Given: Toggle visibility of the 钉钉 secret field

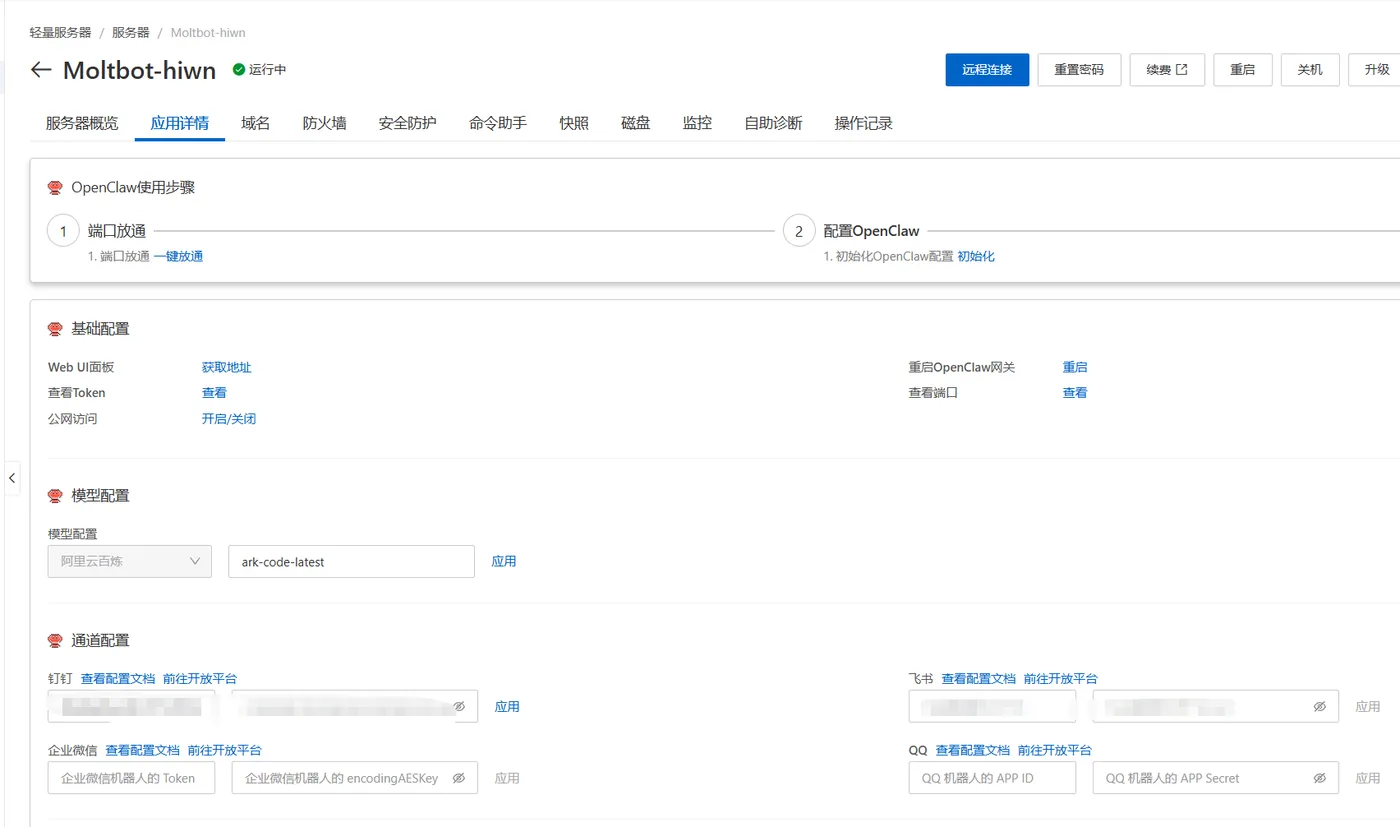Looking at the screenshot, I should pyautogui.click(x=459, y=706).
